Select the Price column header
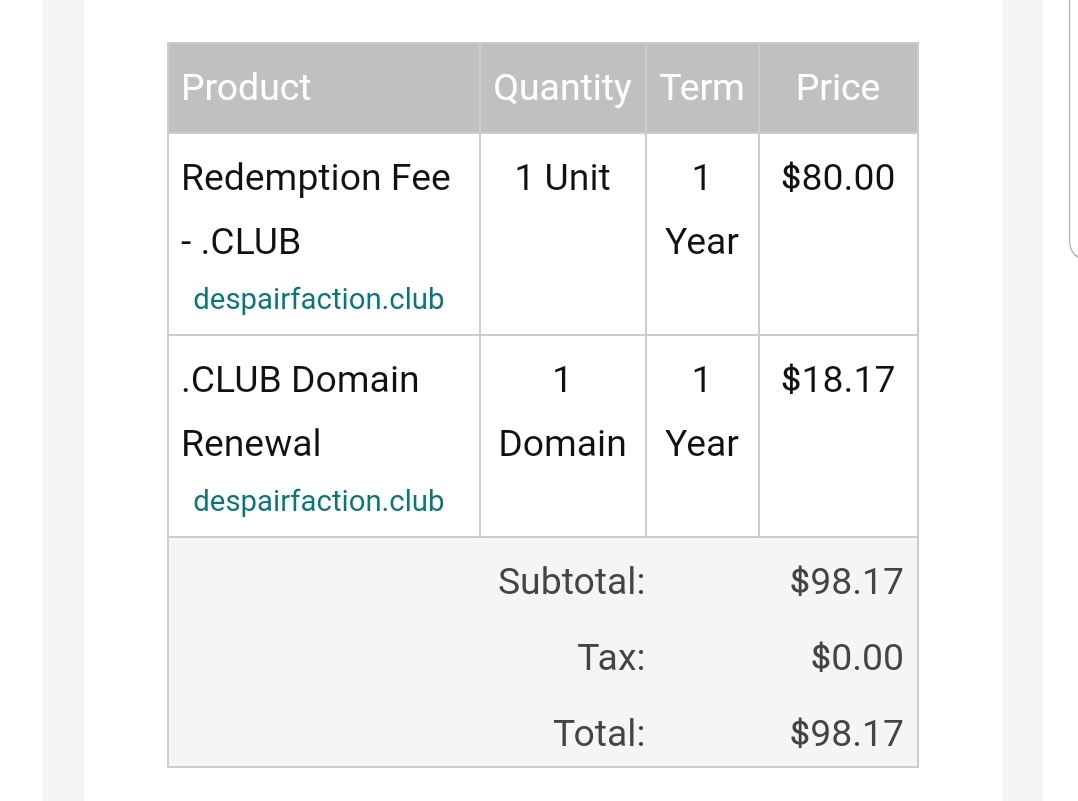The height and width of the screenshot is (801, 1078). point(838,87)
